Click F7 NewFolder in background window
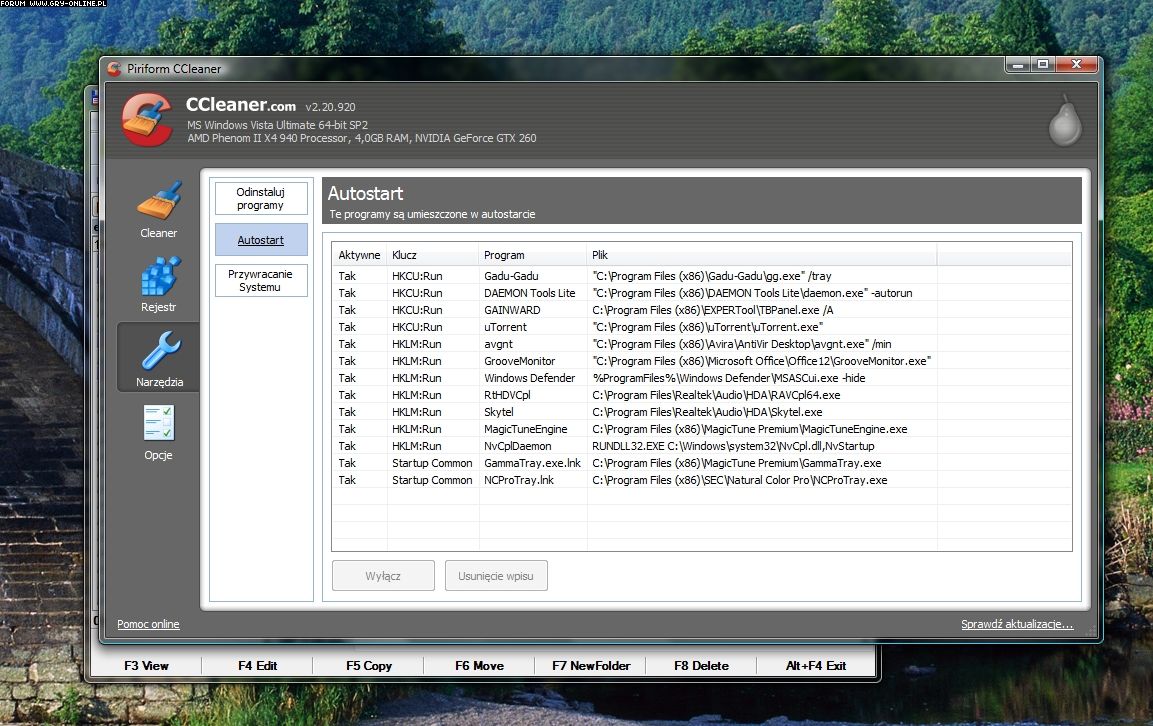Image resolution: width=1153 pixels, height=726 pixels. pyautogui.click(x=591, y=666)
